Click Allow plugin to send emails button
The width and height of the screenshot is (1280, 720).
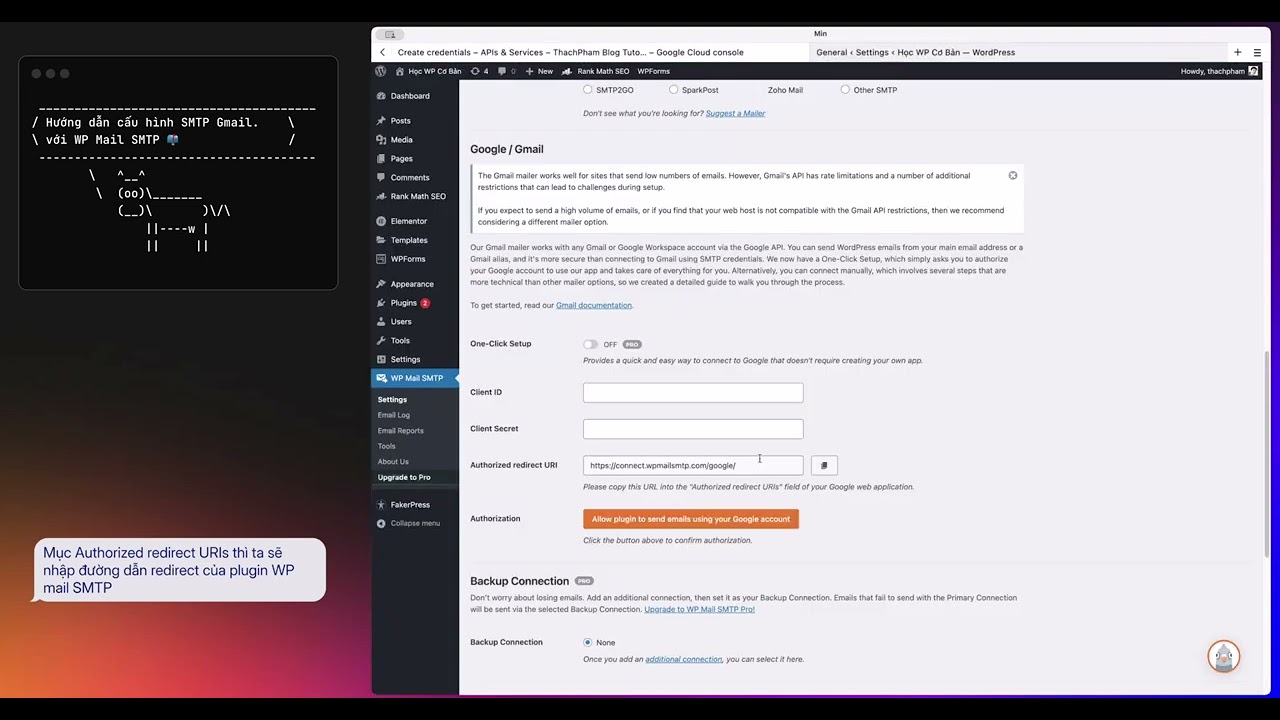click(x=691, y=519)
